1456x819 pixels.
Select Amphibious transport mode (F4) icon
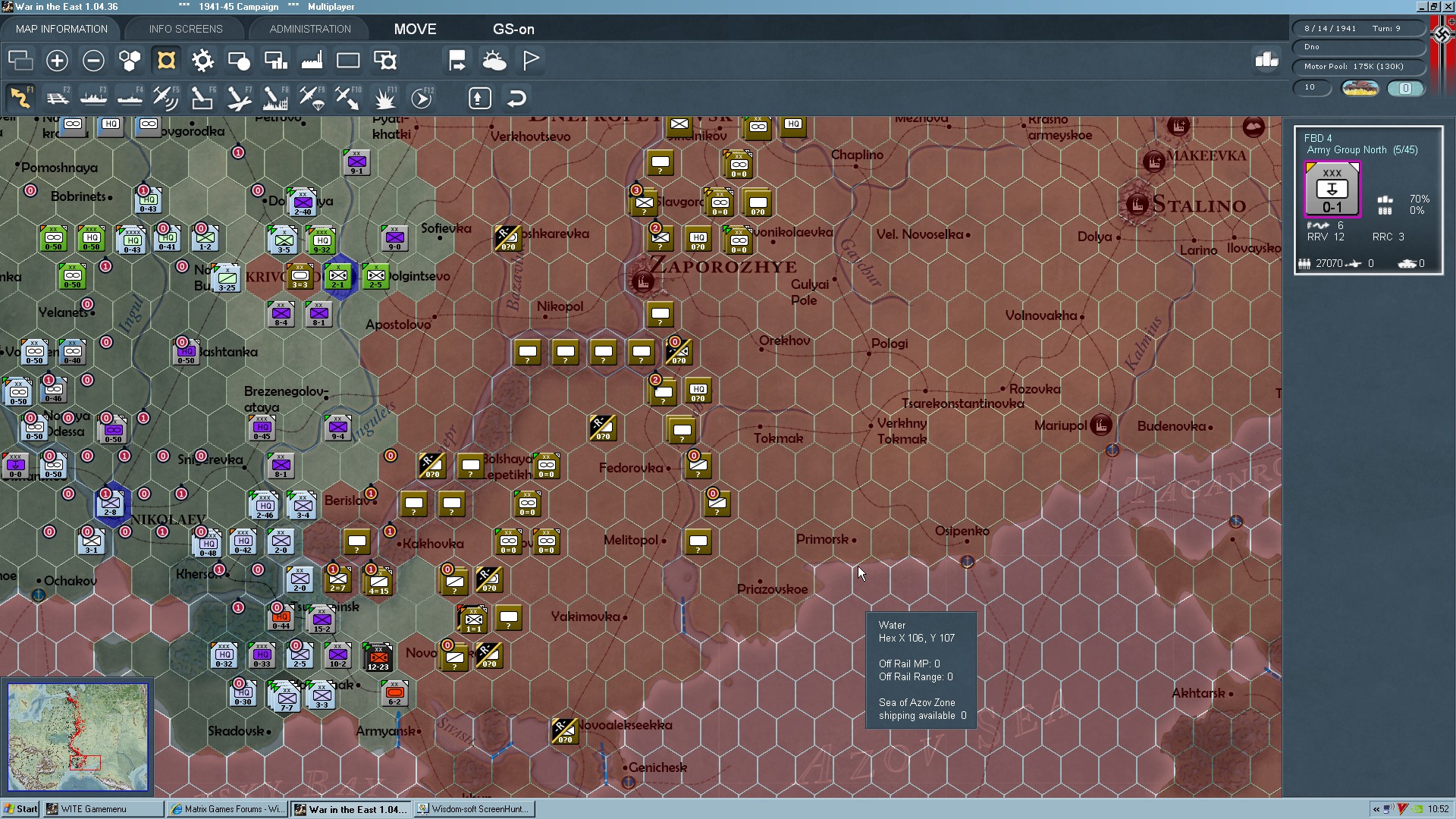coord(130,98)
